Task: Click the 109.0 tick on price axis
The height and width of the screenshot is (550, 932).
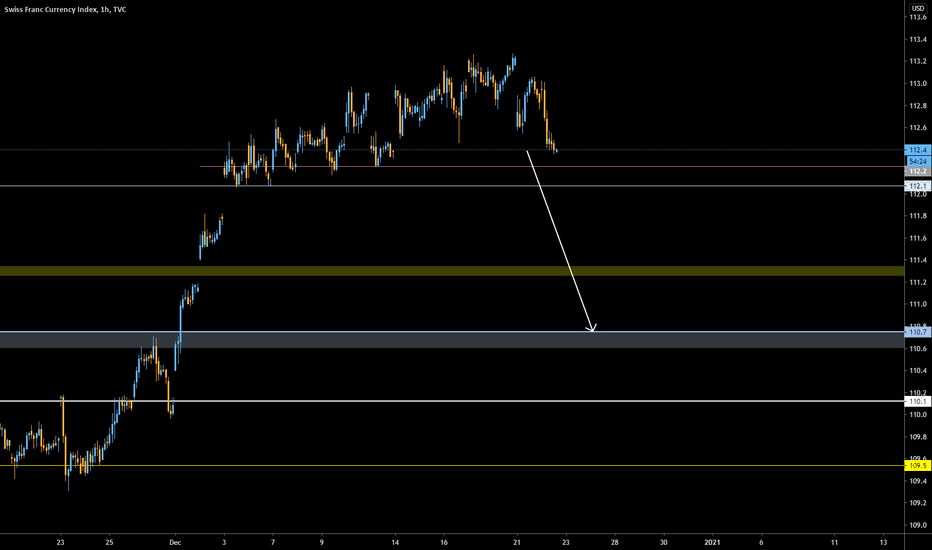Action: (917, 524)
